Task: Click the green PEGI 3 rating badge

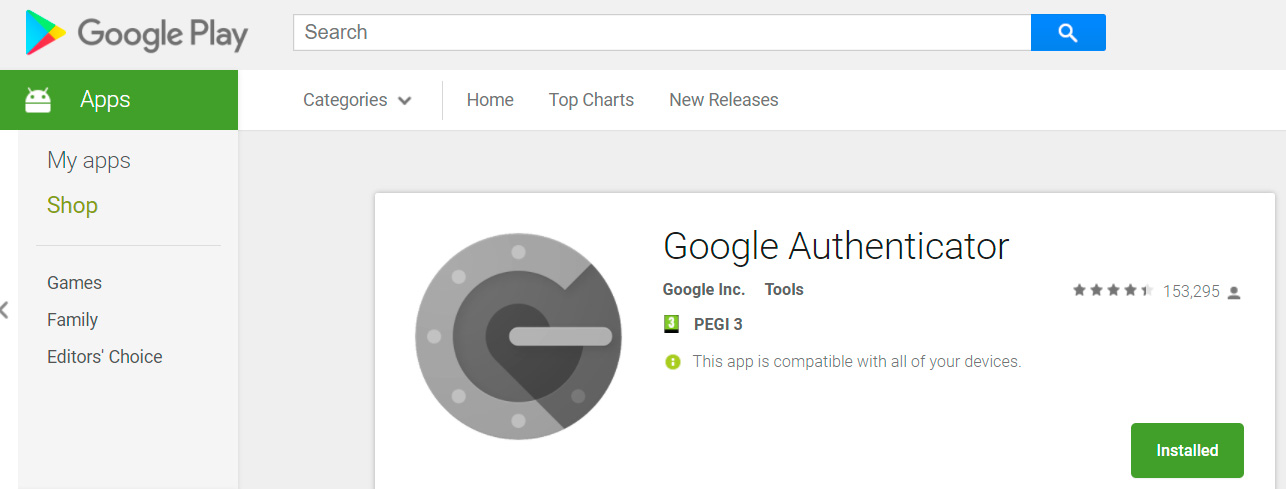Action: coord(672,324)
